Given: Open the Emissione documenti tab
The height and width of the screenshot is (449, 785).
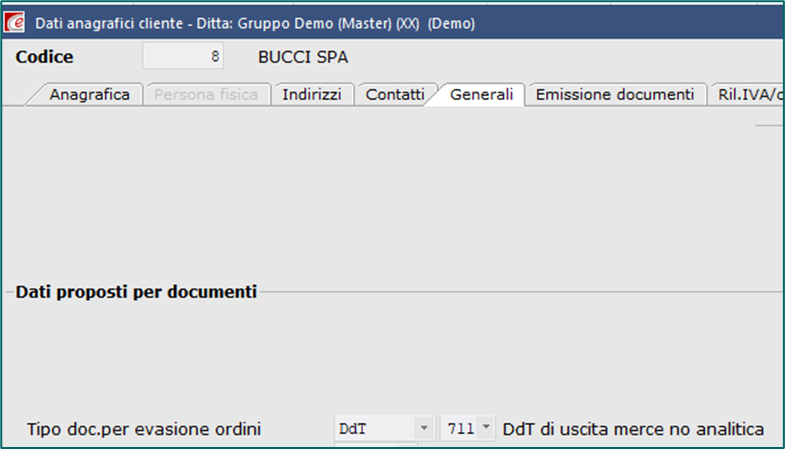Looking at the screenshot, I should [x=615, y=94].
